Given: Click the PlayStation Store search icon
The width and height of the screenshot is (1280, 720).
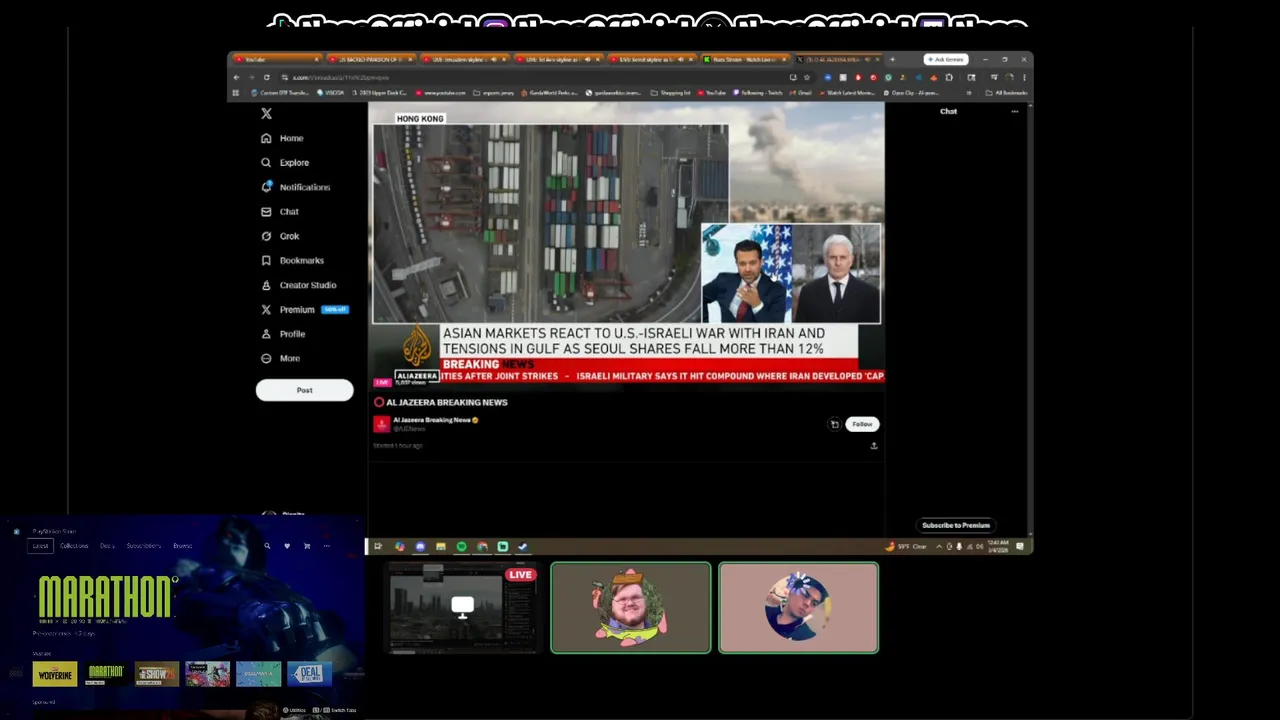Looking at the screenshot, I should [x=267, y=546].
